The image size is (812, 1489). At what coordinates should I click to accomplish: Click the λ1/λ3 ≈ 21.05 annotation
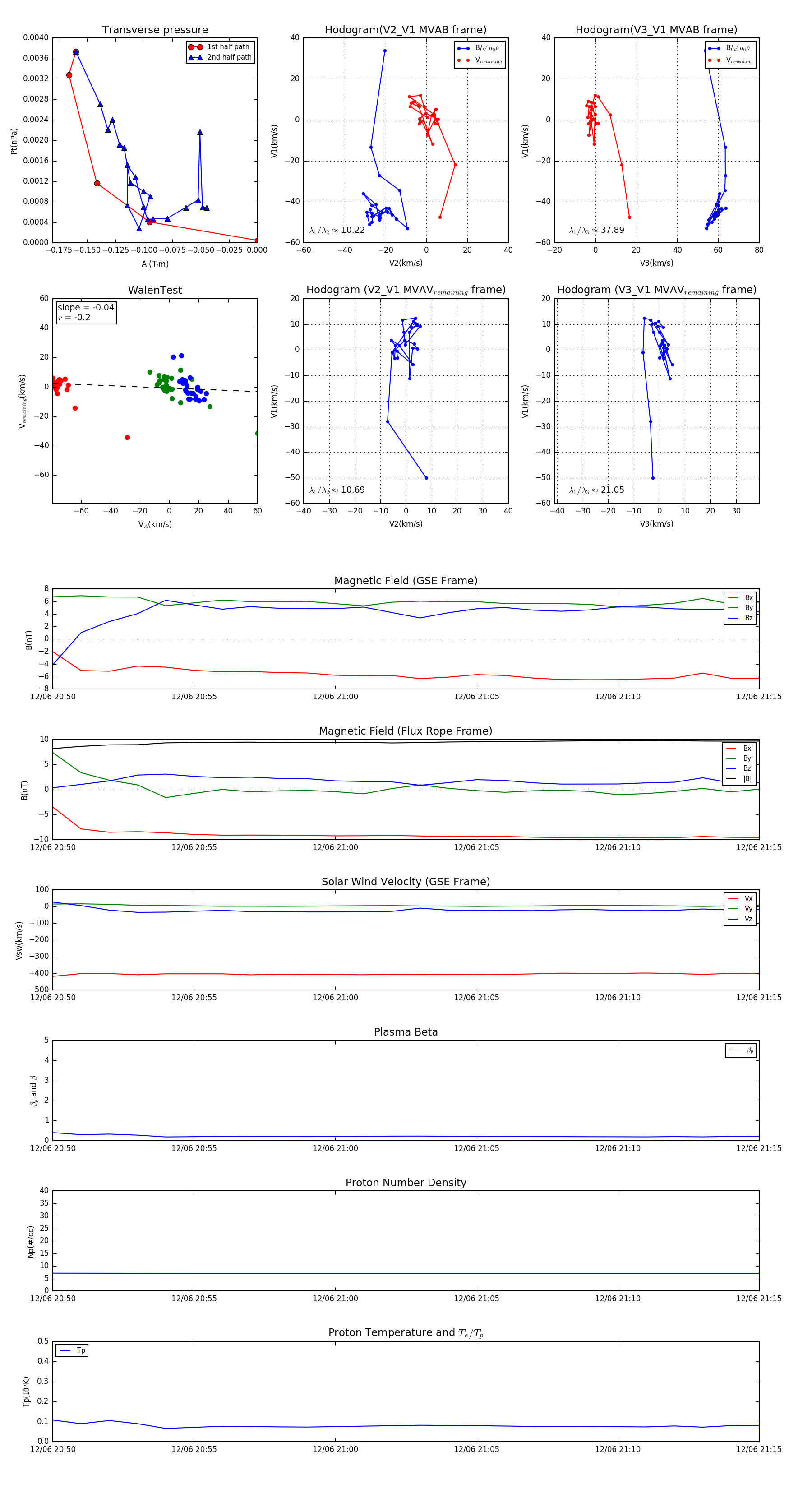tap(596, 490)
